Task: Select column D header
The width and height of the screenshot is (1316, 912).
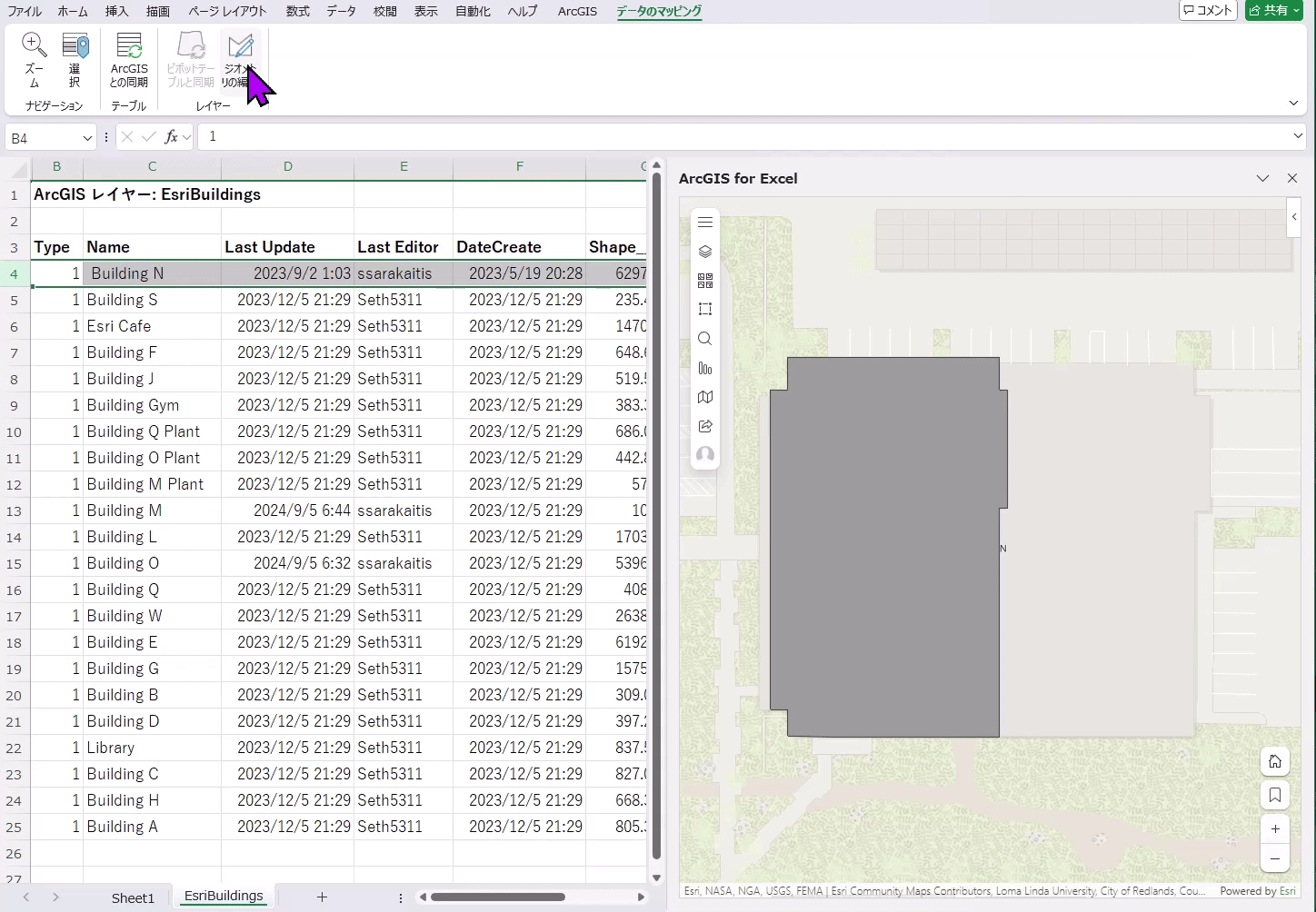Action: pos(288,166)
